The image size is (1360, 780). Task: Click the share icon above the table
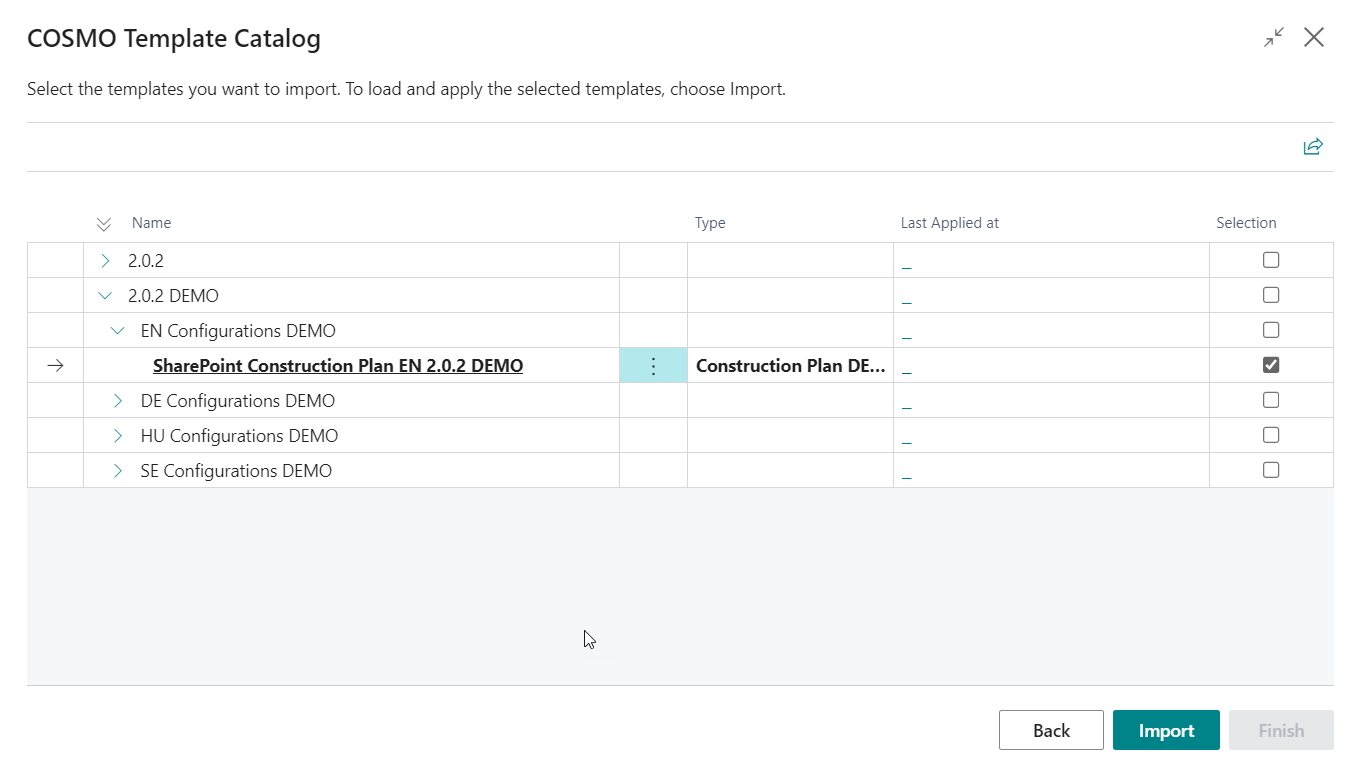coord(1312,147)
